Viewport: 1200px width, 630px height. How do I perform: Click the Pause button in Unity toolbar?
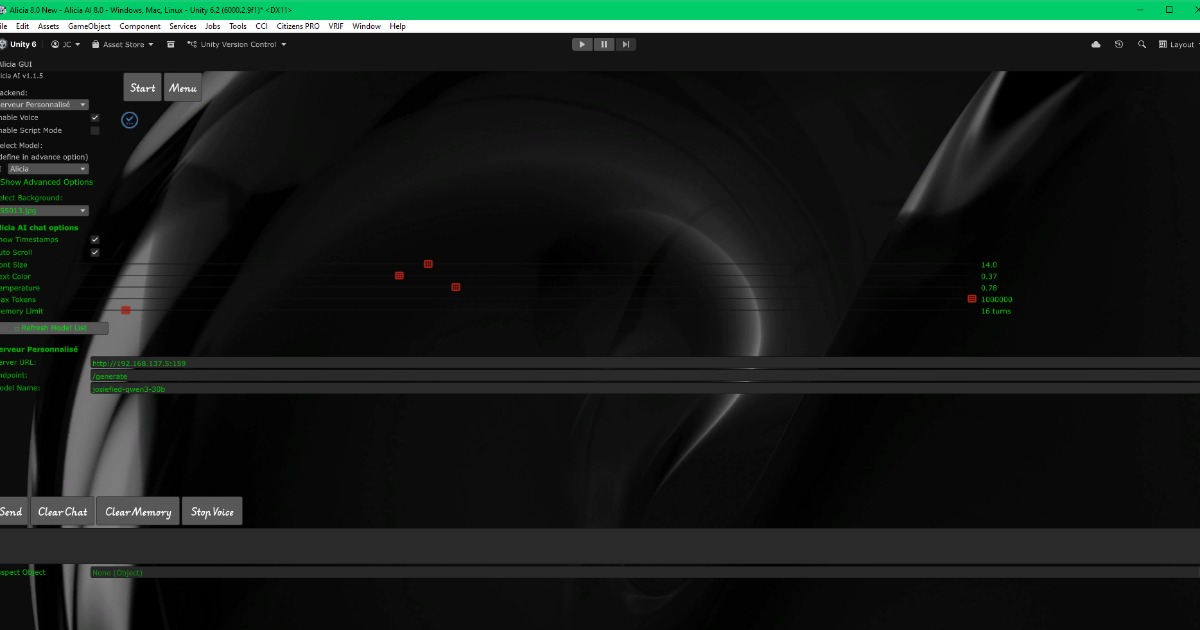604,44
